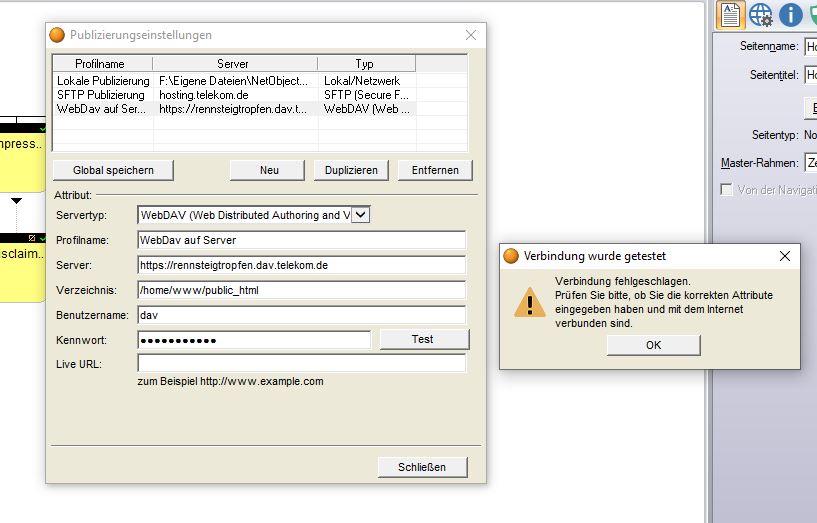Remove profile with Entfernen button
This screenshot has height=523, width=817.
click(435, 170)
